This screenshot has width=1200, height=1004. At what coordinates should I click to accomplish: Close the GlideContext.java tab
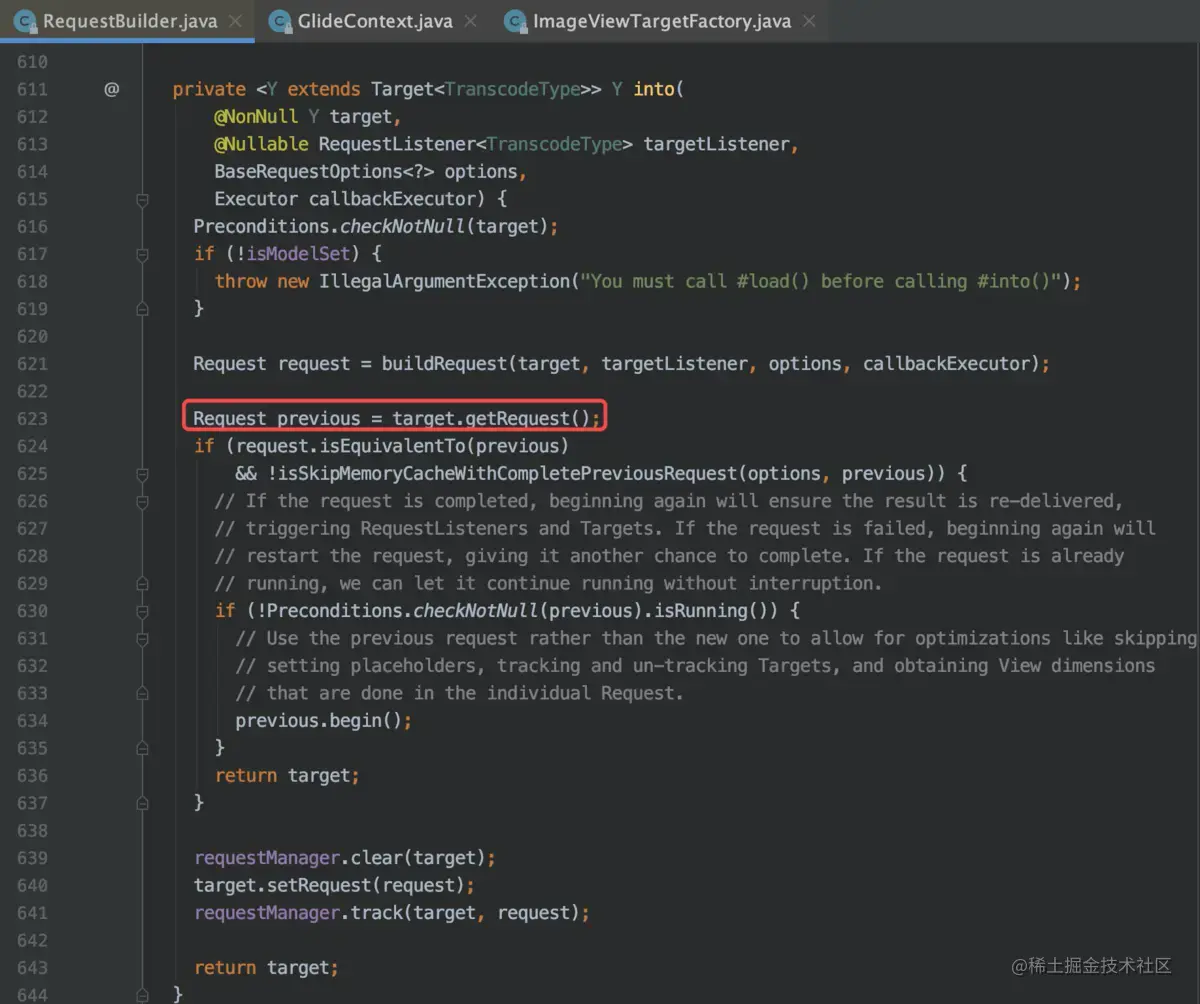tap(471, 21)
